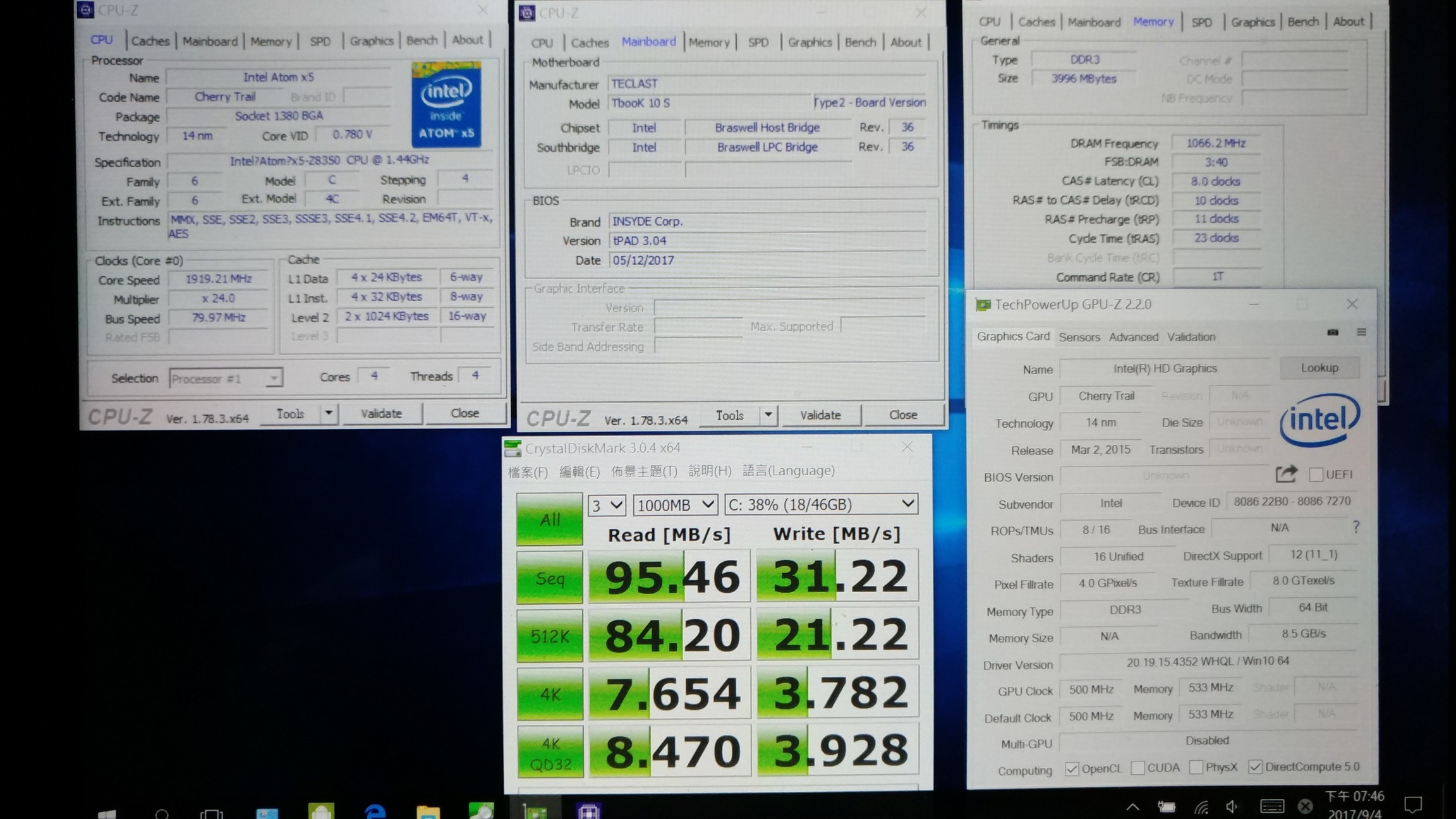The image size is (1456, 819).
Task: Open the test count dropdown showing 3
Action: coord(607,505)
